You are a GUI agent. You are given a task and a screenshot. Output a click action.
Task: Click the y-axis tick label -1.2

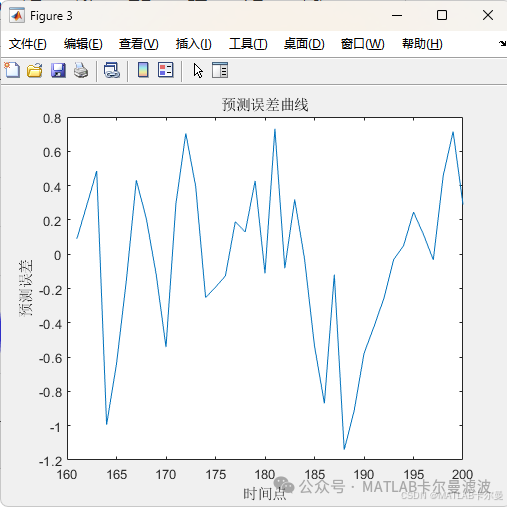click(x=51, y=462)
